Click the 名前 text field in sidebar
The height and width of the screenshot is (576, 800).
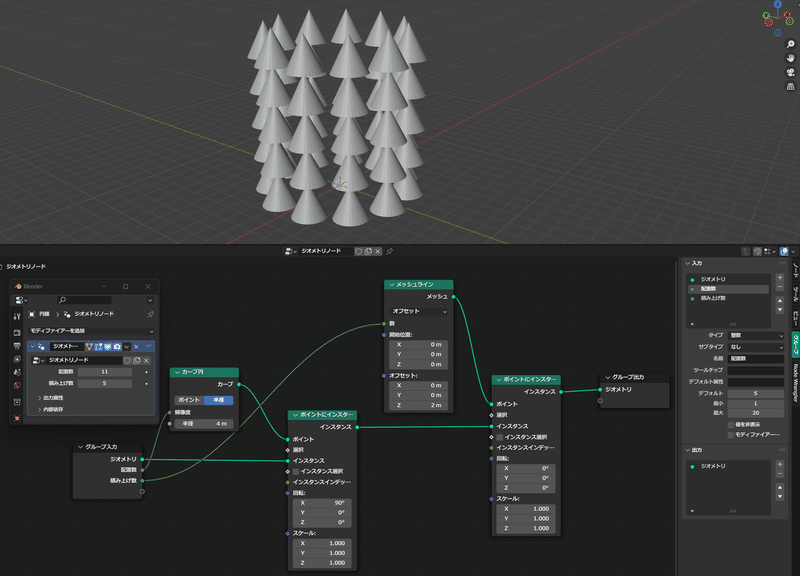pyautogui.click(x=756, y=359)
